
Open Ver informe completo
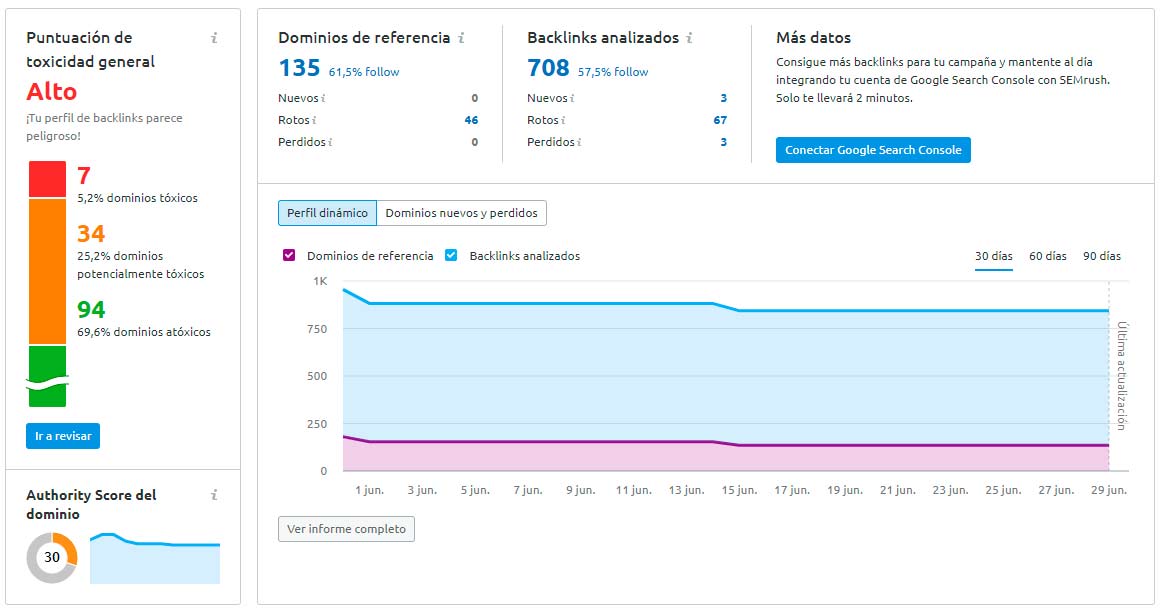[346, 529]
